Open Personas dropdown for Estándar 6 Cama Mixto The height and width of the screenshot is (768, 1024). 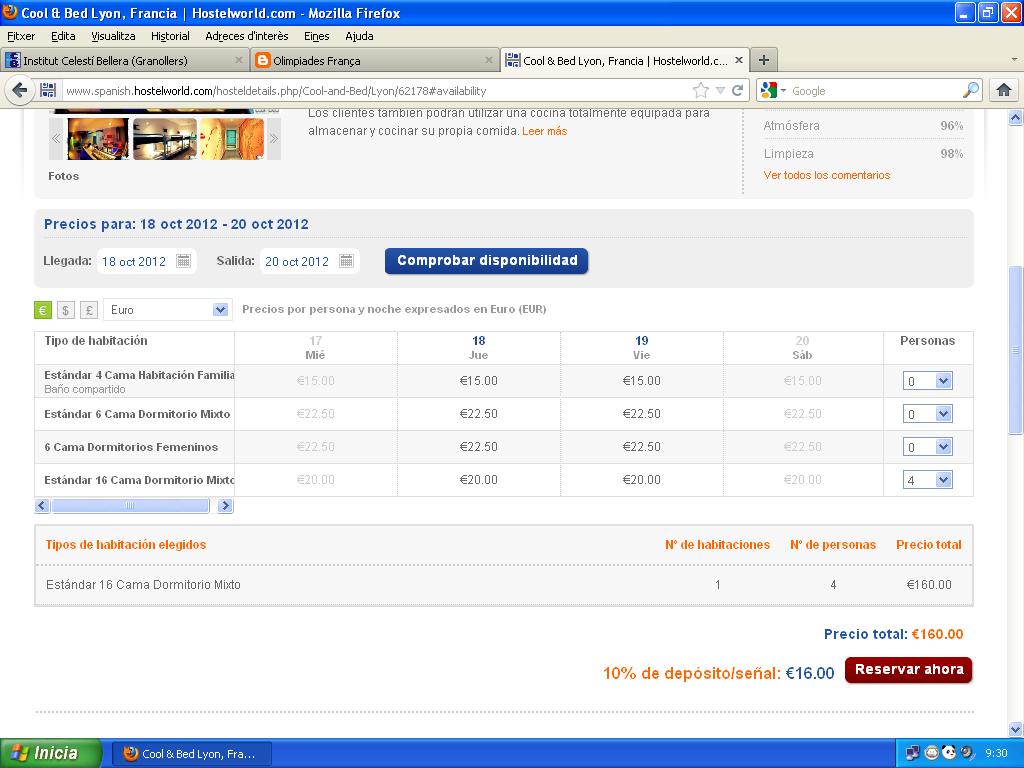click(927, 413)
